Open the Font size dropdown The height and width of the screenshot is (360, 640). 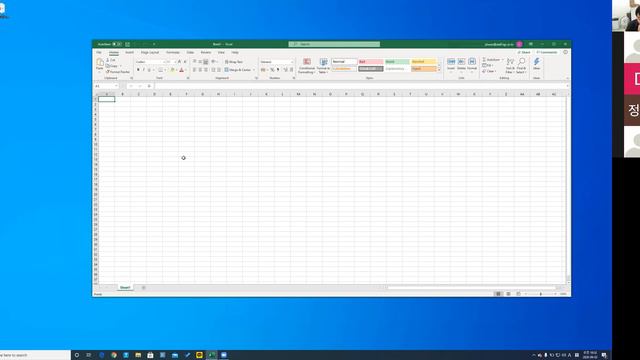click(x=175, y=62)
